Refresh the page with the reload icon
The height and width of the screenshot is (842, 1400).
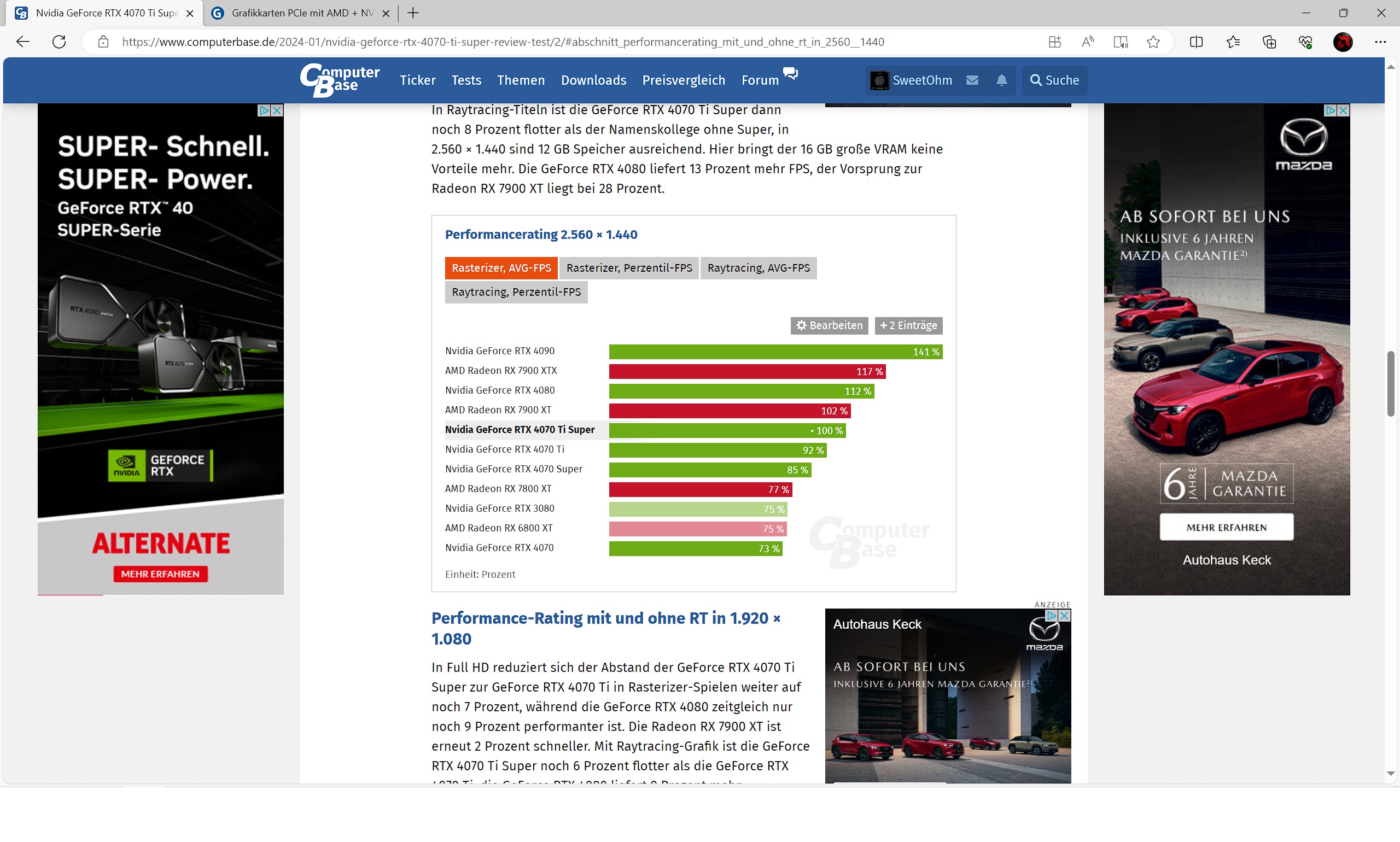[x=59, y=42]
